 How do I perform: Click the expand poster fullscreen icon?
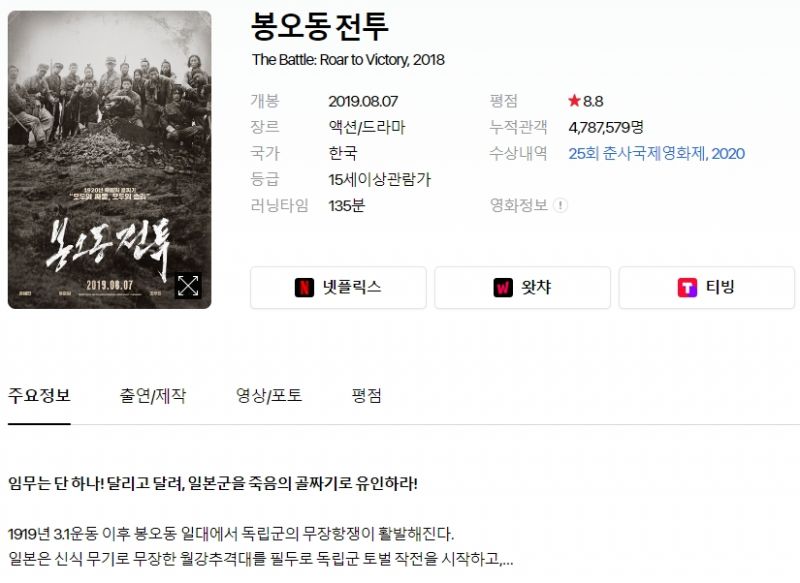click(x=188, y=286)
